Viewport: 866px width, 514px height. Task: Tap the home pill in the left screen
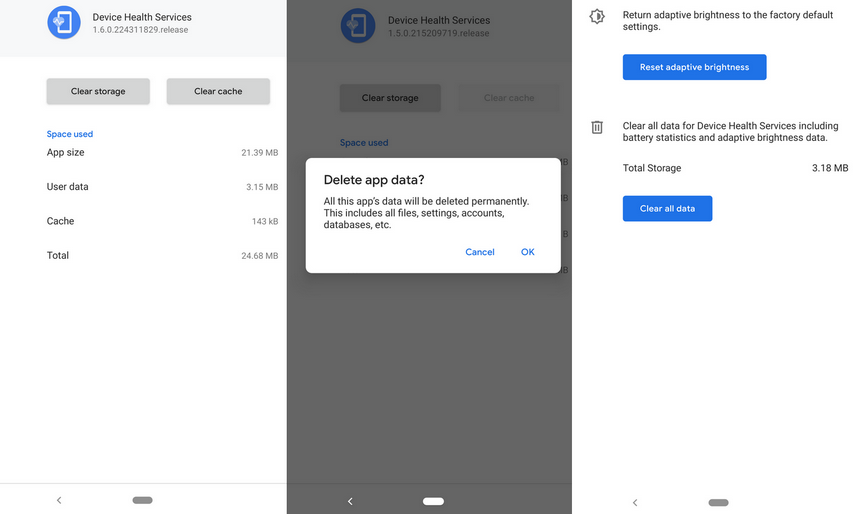tap(142, 500)
